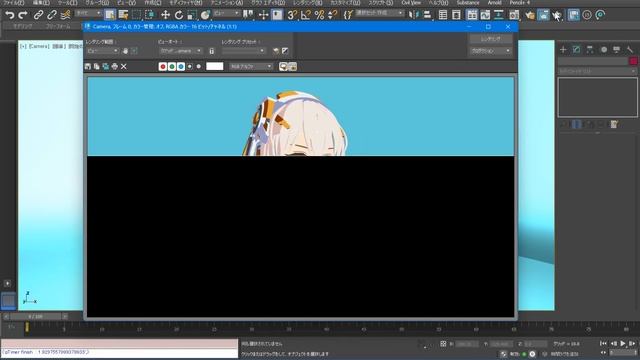Viewport: 640px width, 360px height.
Task: Toggle the blue channel display
Action: [x=181, y=67]
